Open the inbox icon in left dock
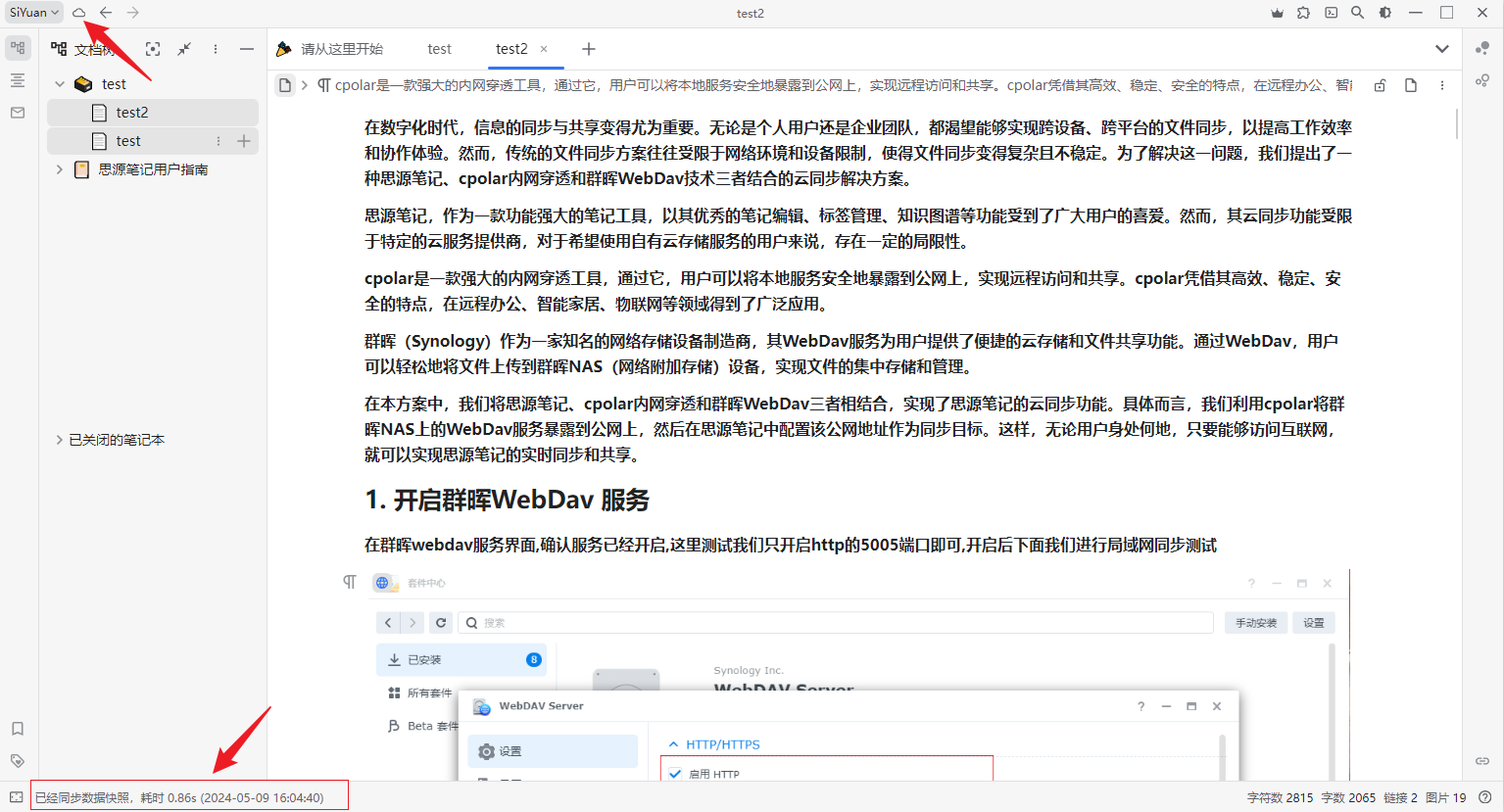This screenshot has width=1504, height=812. [x=18, y=113]
